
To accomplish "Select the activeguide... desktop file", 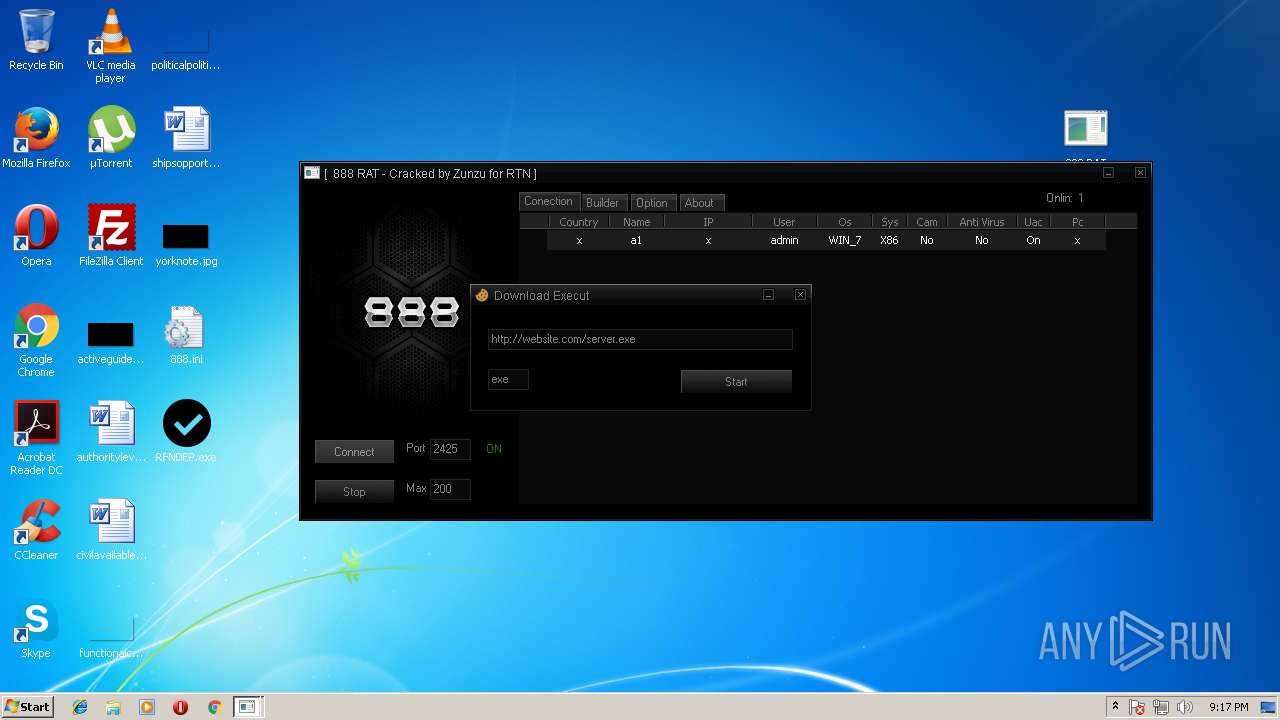I will (x=111, y=343).
